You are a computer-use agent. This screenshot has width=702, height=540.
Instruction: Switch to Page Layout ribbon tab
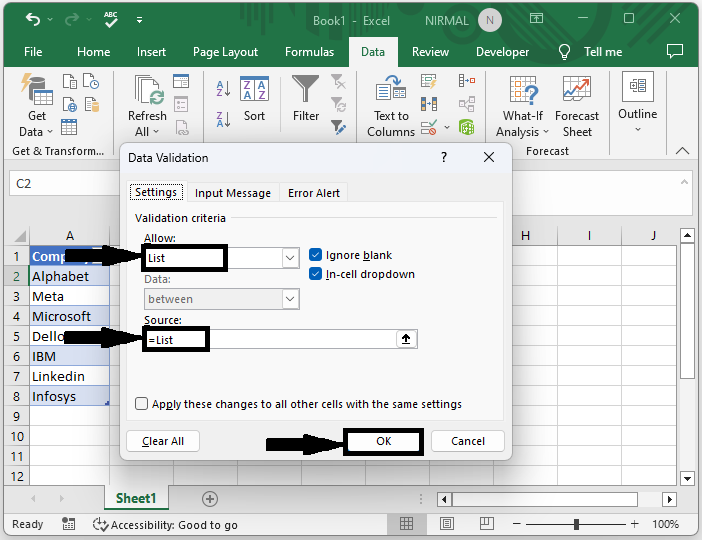(225, 52)
